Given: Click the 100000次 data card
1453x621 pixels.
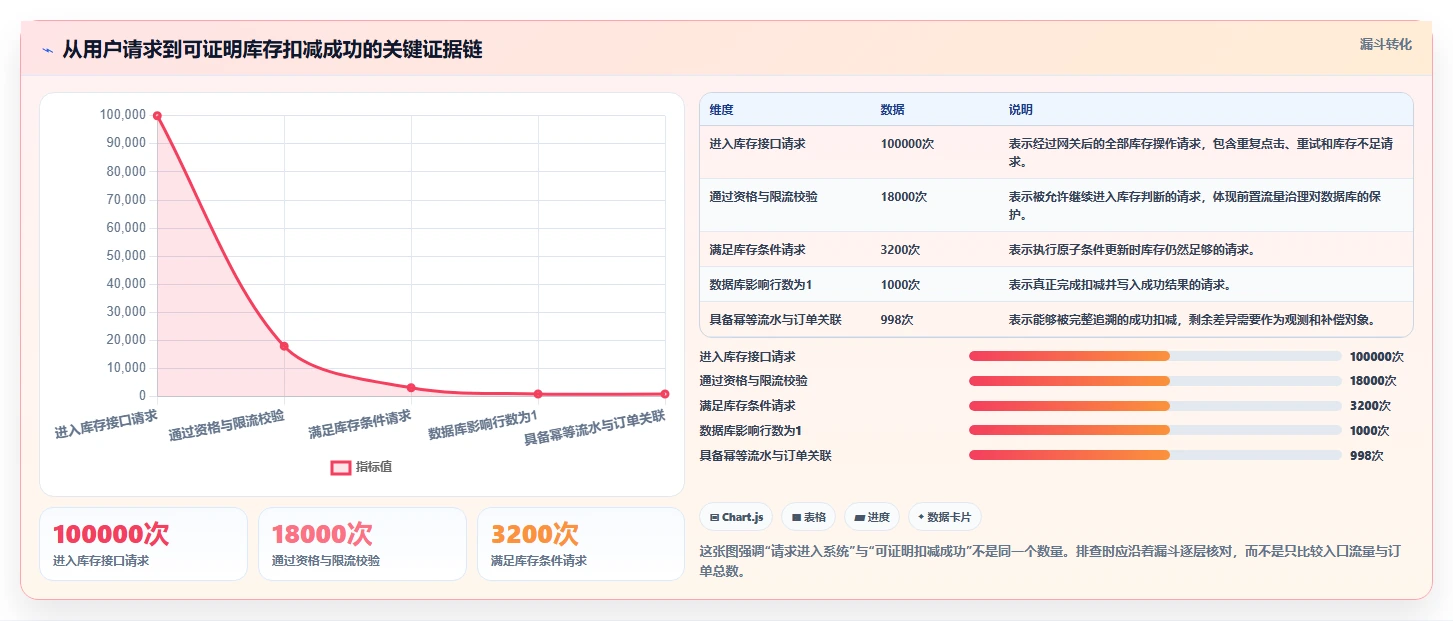Looking at the screenshot, I should tap(143, 544).
